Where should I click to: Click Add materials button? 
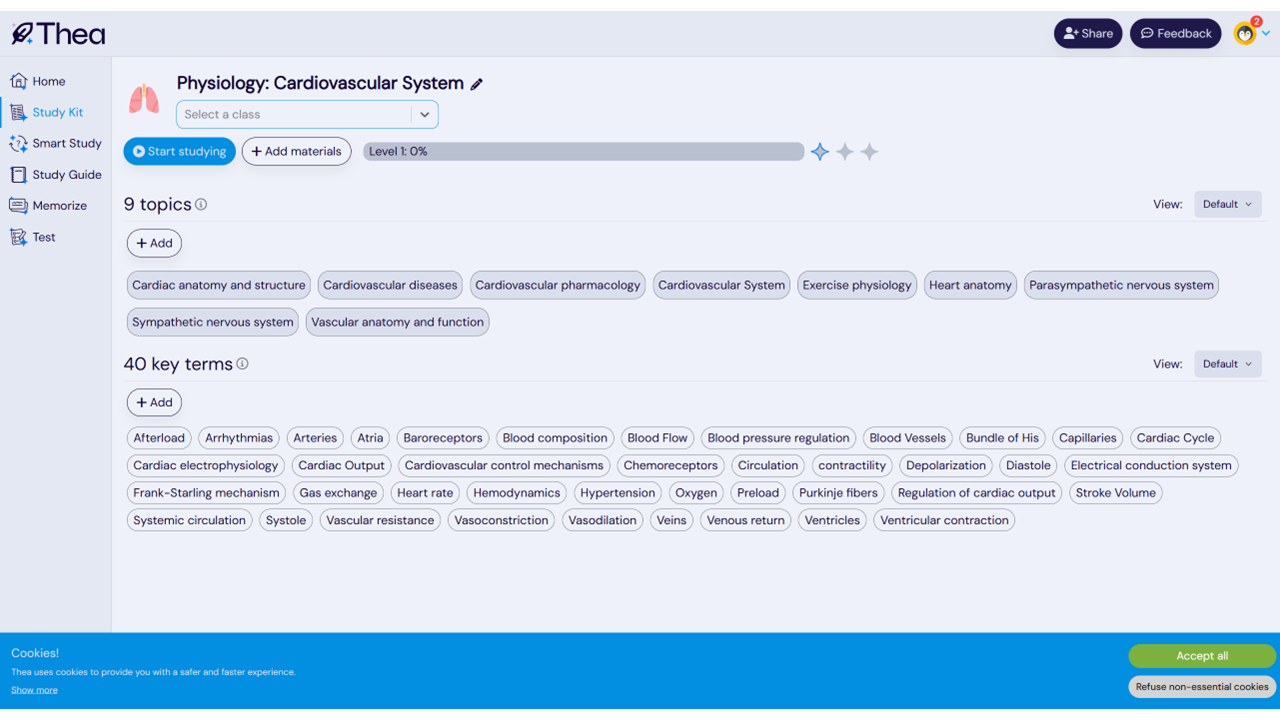296,152
